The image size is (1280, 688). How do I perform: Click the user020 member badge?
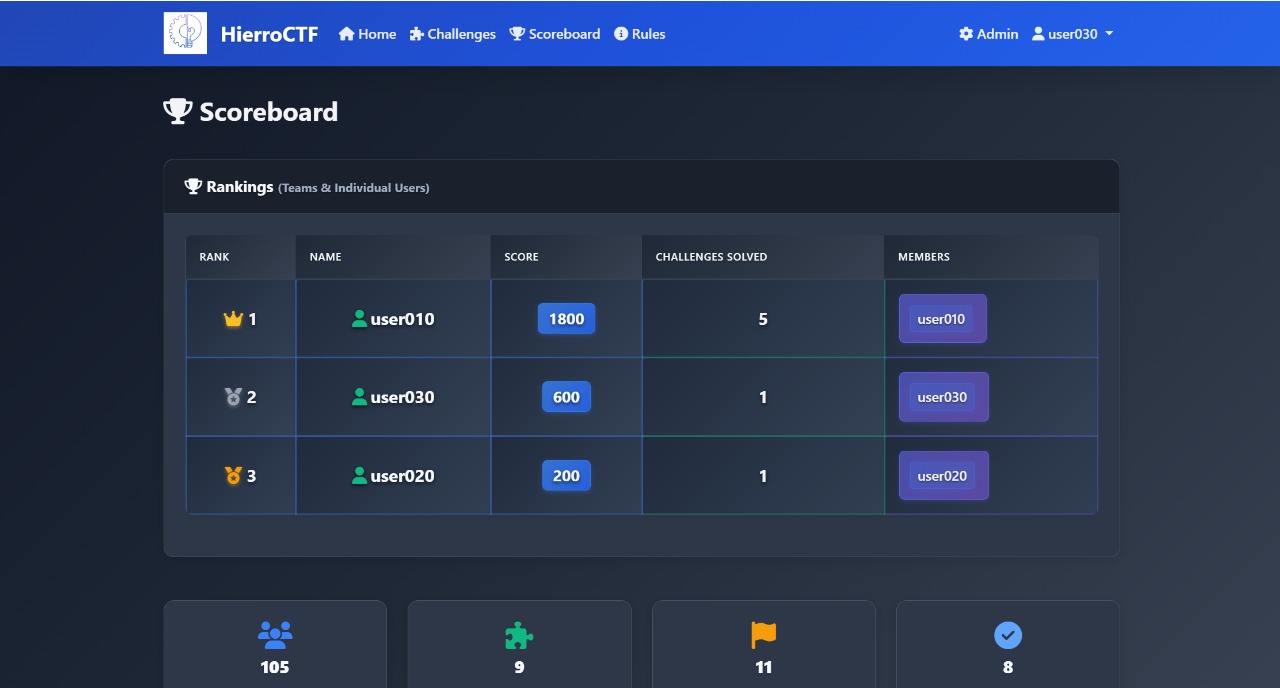tap(942, 476)
